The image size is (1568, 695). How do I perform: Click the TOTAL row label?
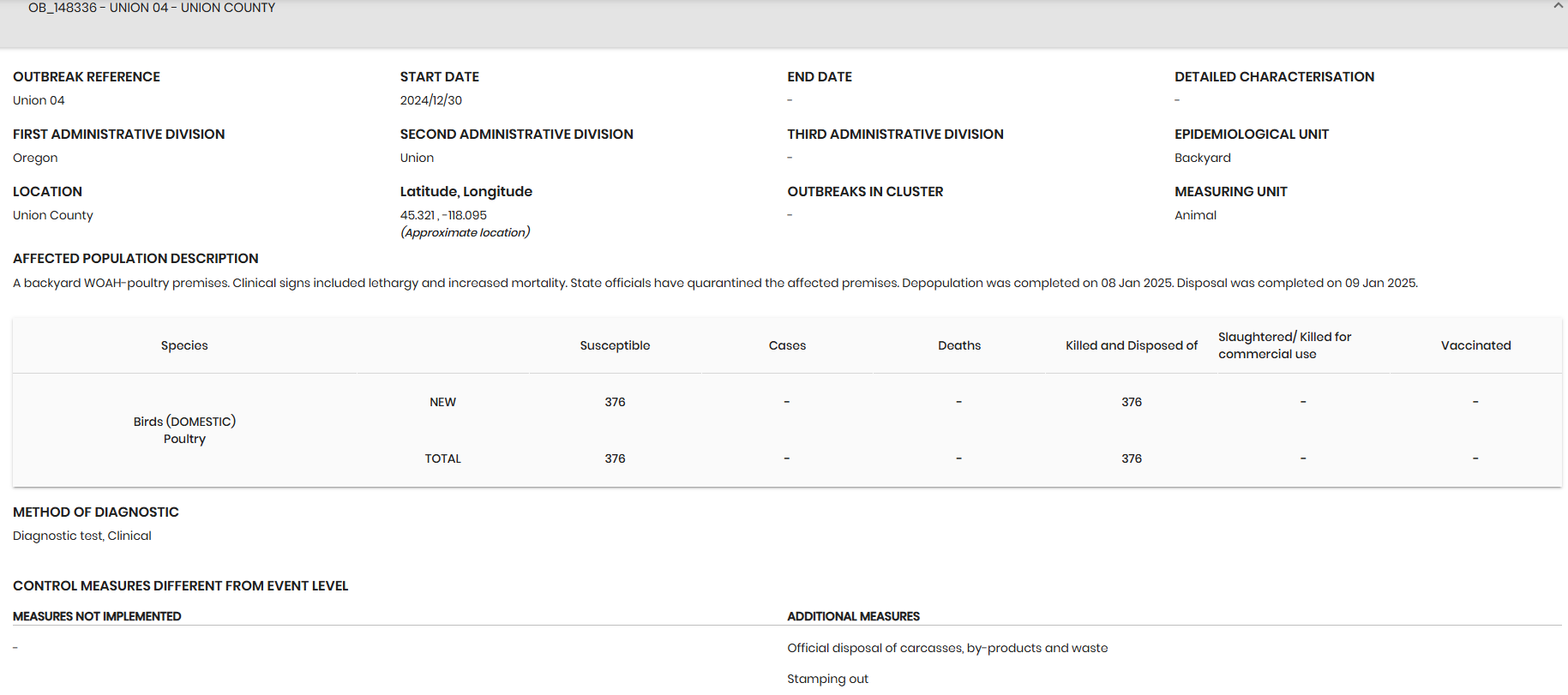pos(442,458)
